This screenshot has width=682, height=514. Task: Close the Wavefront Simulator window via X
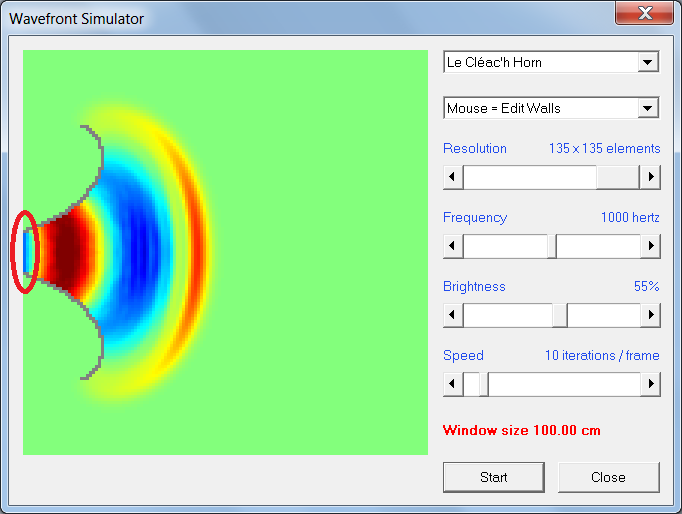point(645,13)
